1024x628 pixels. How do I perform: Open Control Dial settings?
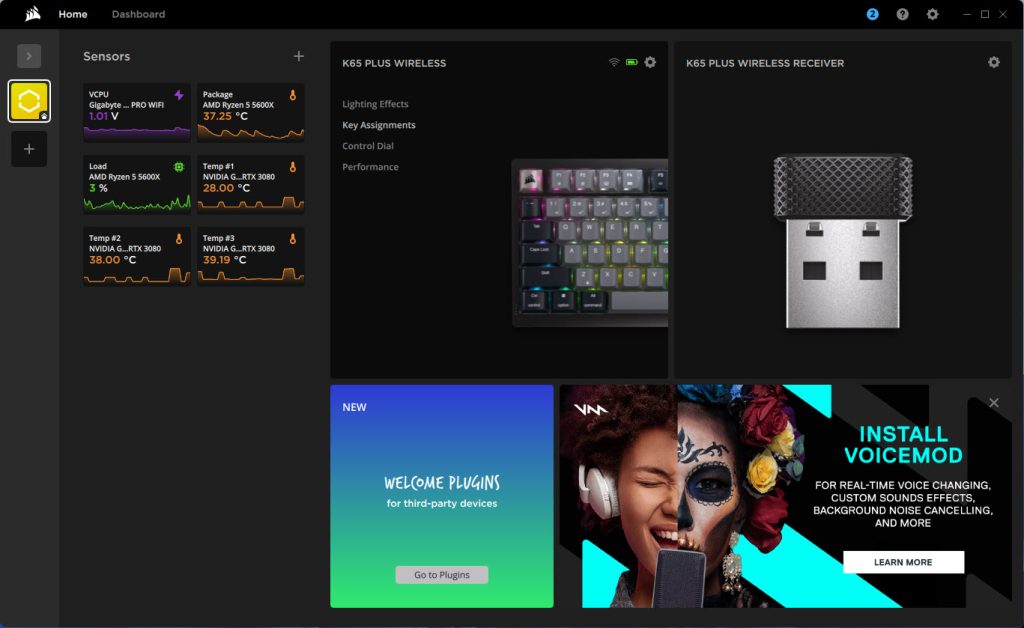(x=368, y=146)
